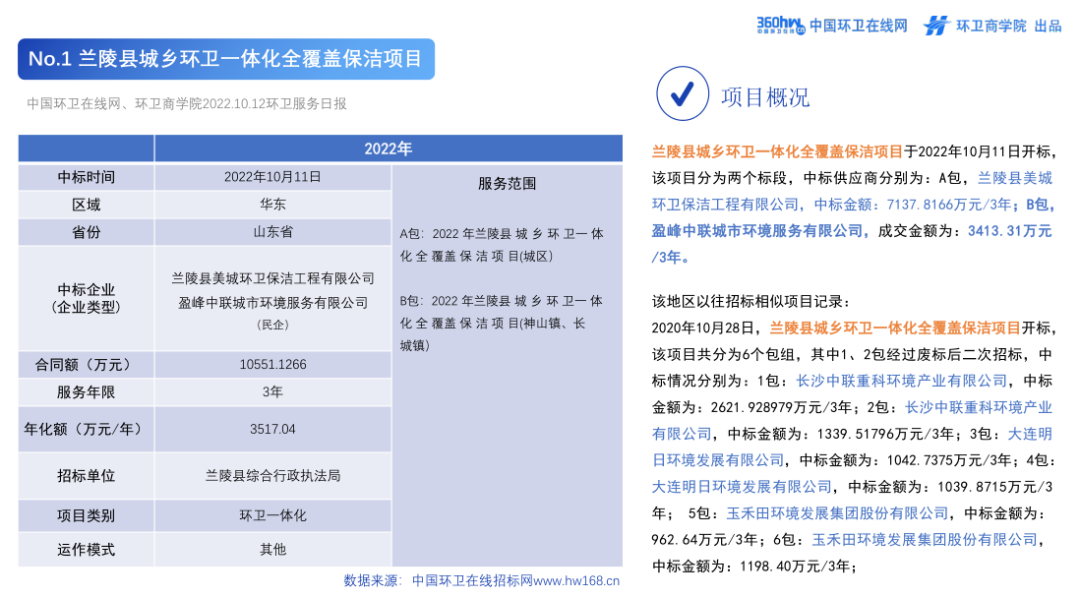Click the orange project name beginning the overview

[777, 151]
